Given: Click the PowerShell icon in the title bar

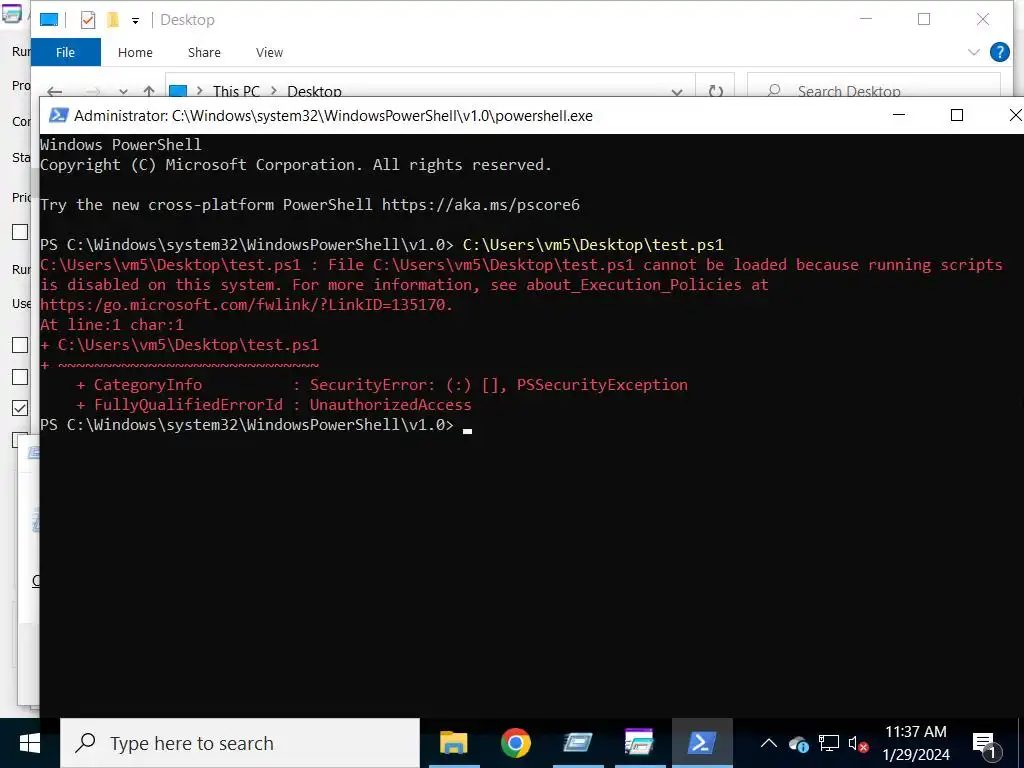Looking at the screenshot, I should 59,116.
